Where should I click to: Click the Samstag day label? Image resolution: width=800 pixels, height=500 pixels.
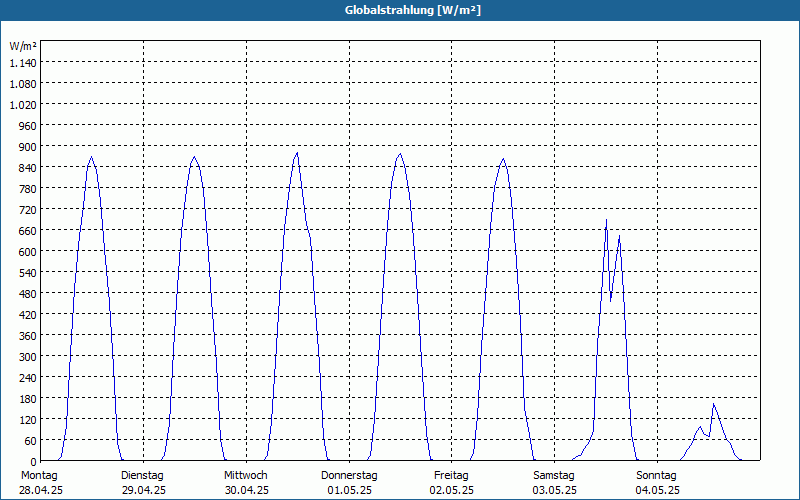(554, 476)
